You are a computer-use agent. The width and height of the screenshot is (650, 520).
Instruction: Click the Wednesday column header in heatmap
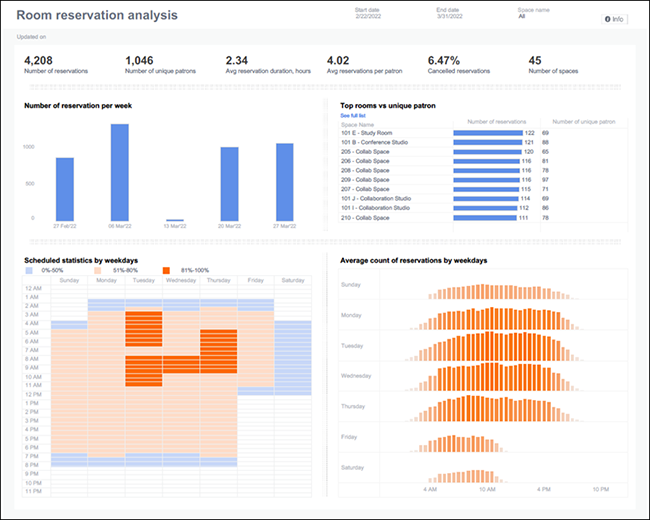coord(181,280)
